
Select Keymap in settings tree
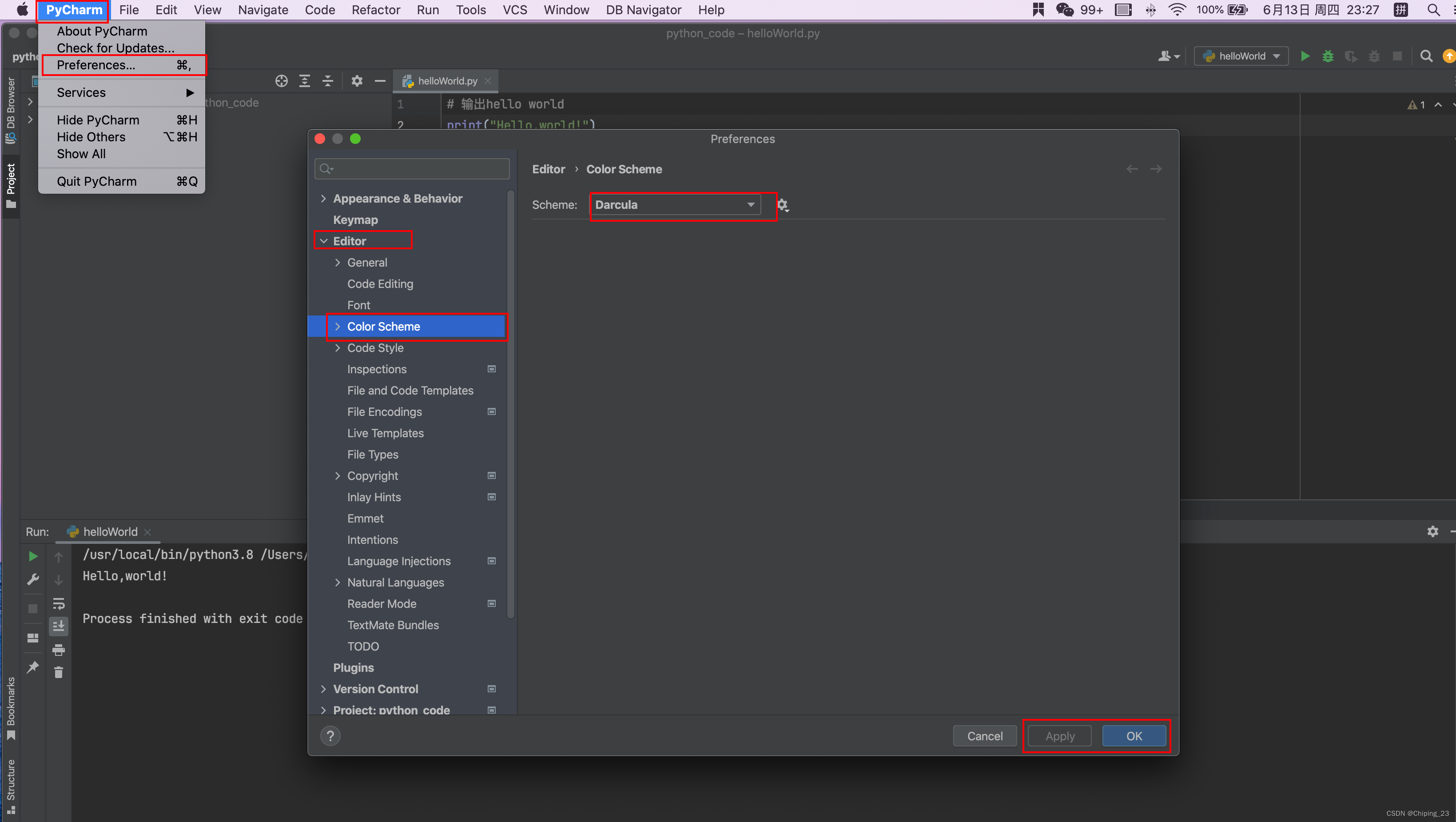click(355, 220)
